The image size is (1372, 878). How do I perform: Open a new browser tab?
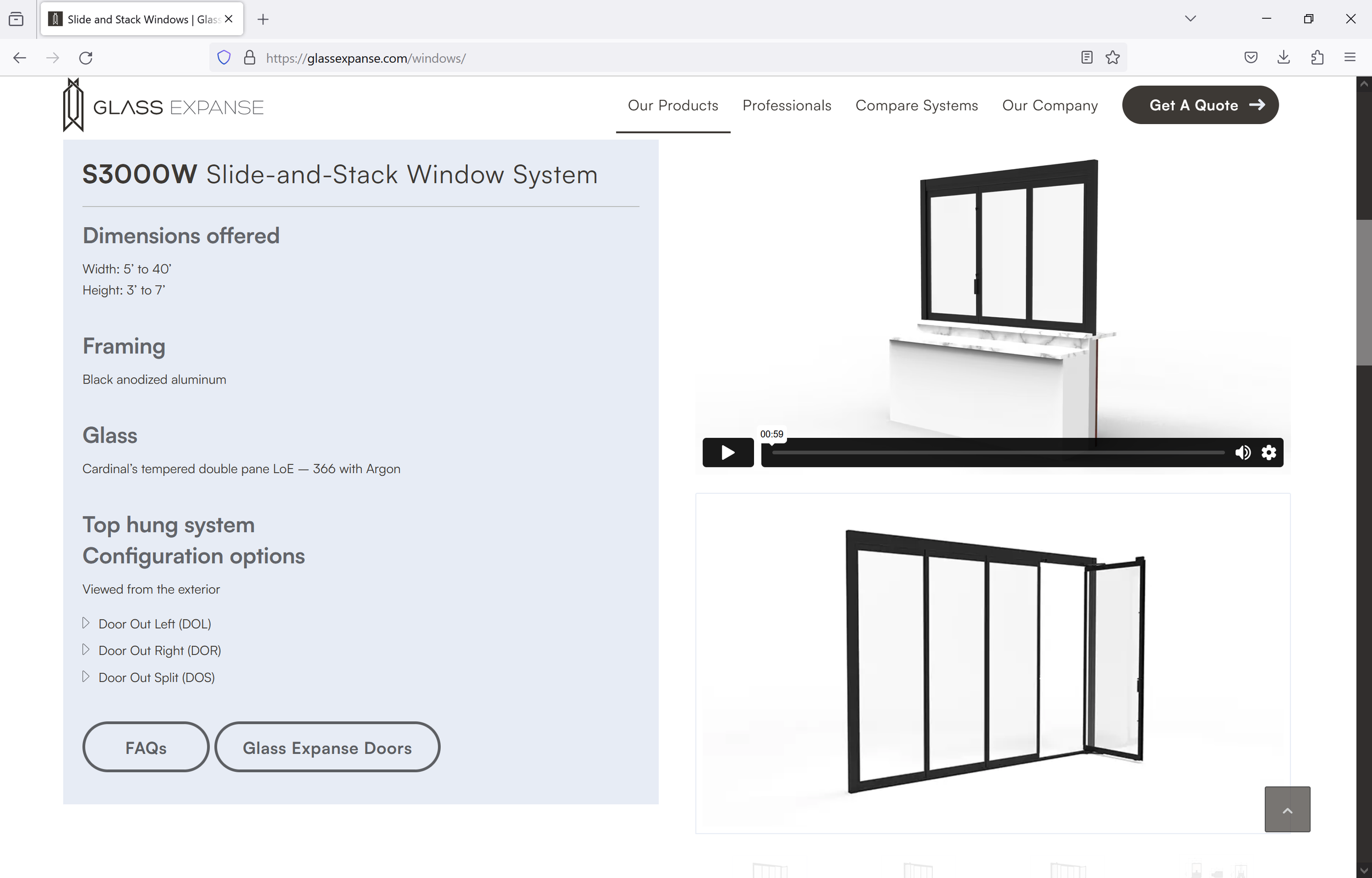click(263, 19)
